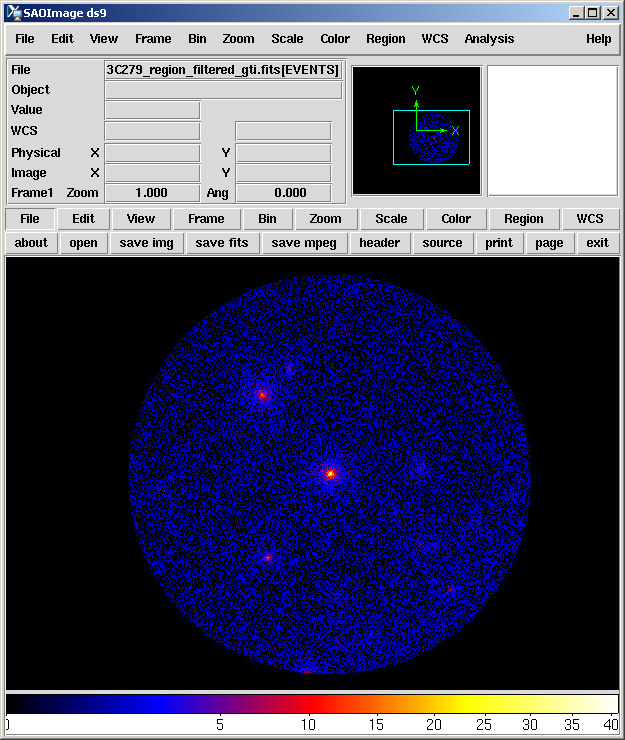
Task: Click the first WCS coordinate field
Action: [x=152, y=131]
